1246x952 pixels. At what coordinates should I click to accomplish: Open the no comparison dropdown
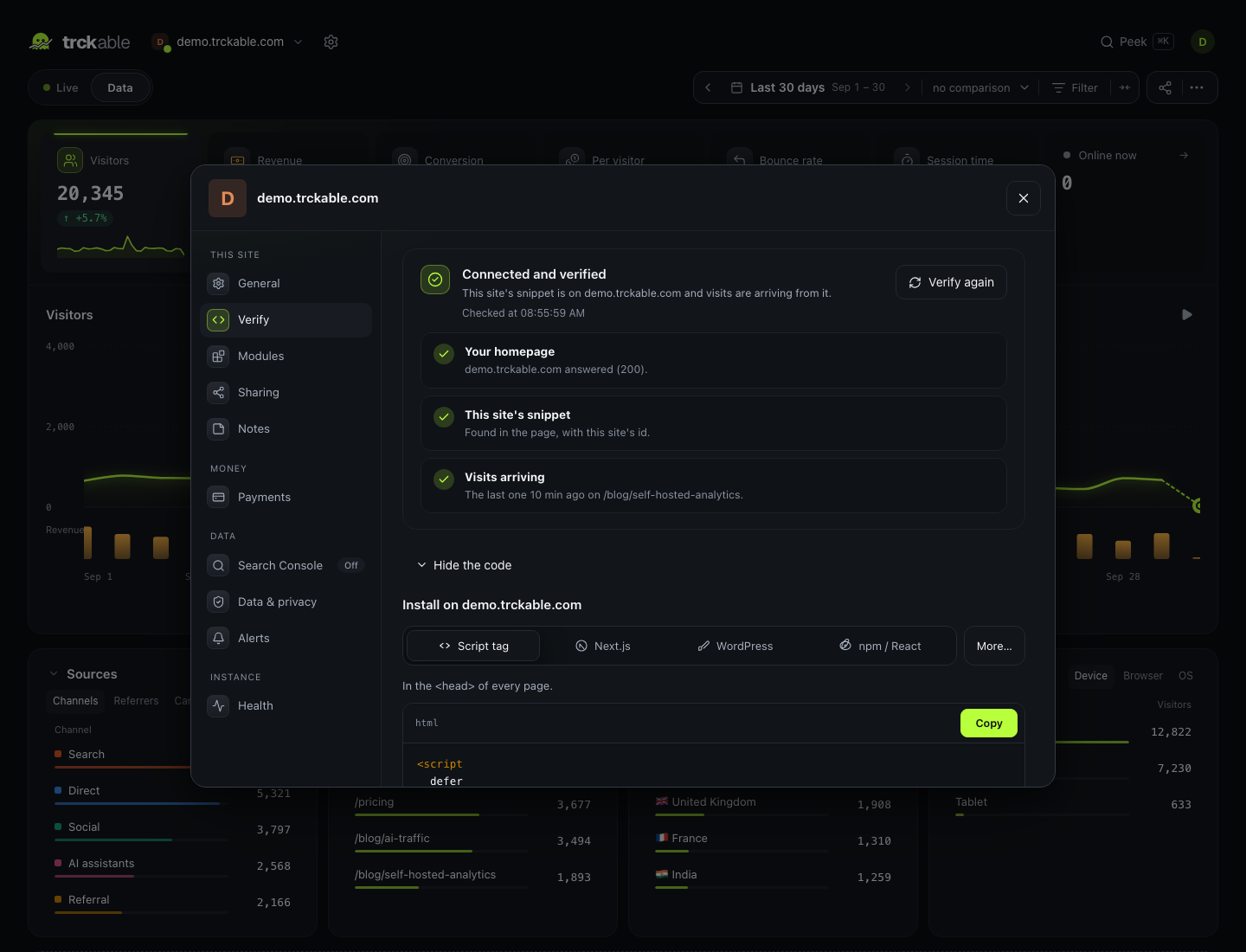980,87
